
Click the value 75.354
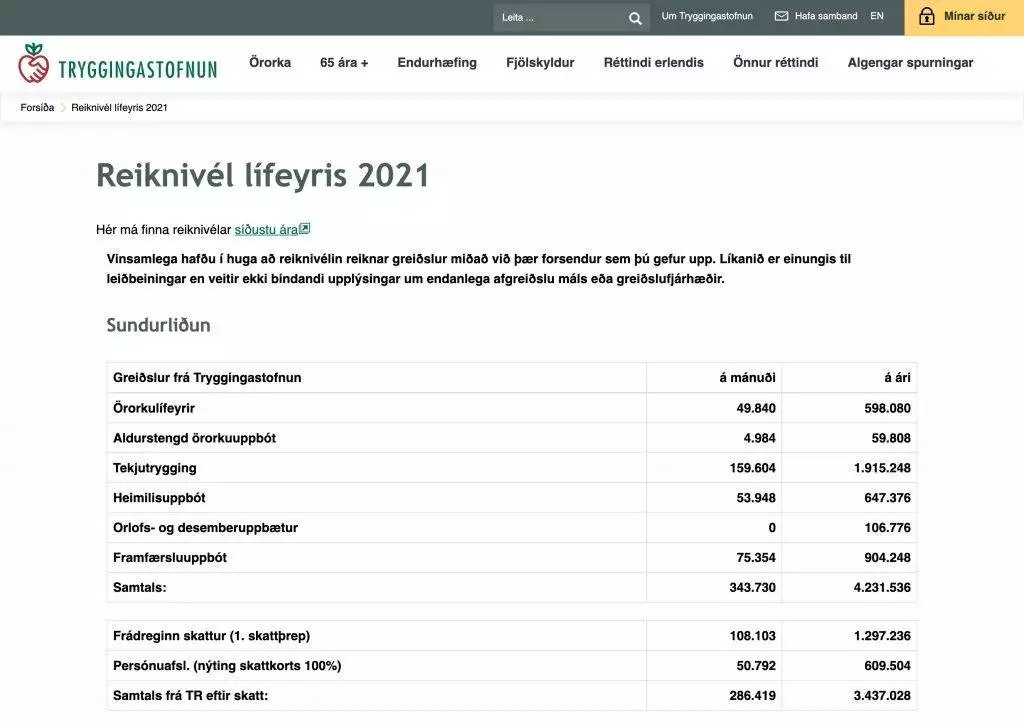756,557
